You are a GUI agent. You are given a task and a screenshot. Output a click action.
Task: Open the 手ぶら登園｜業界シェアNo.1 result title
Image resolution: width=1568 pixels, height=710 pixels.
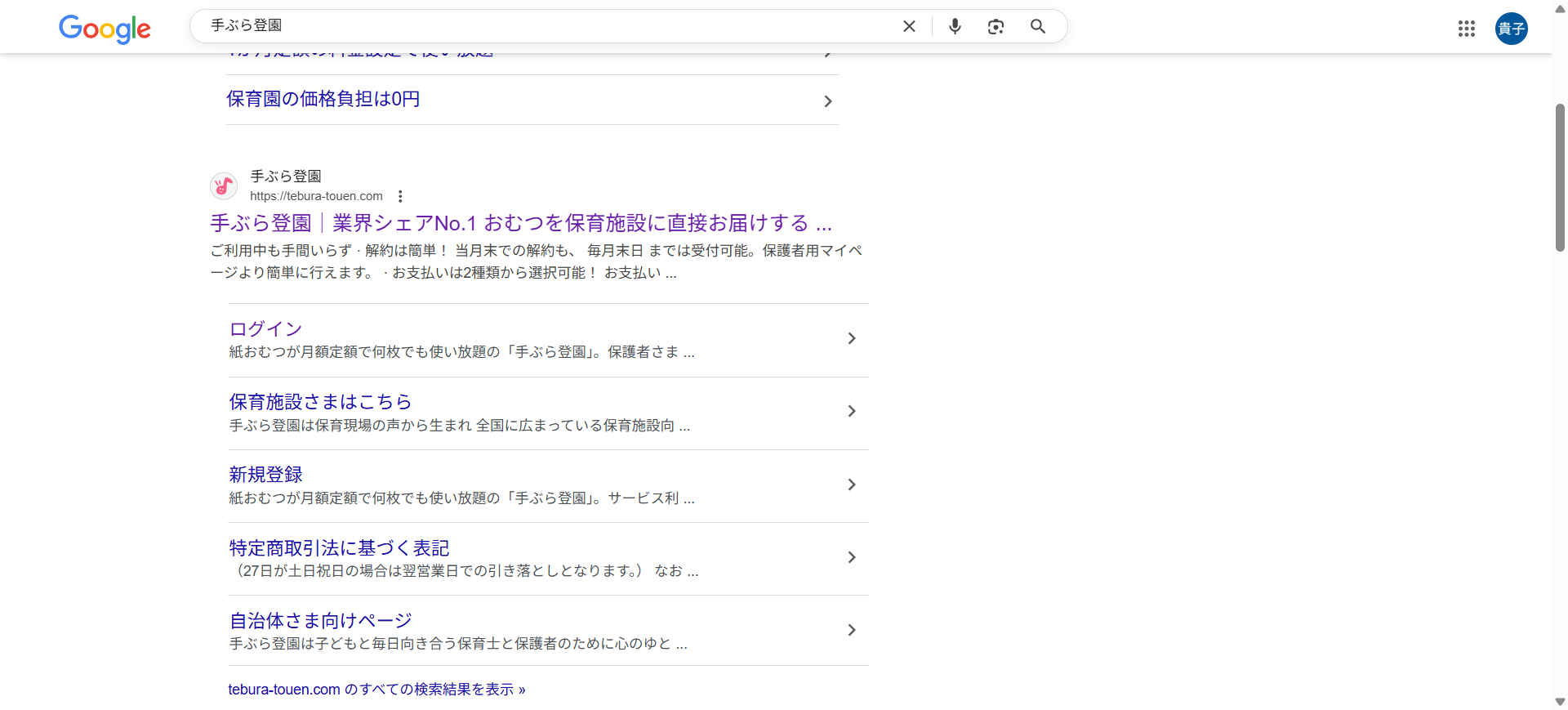[x=521, y=223]
